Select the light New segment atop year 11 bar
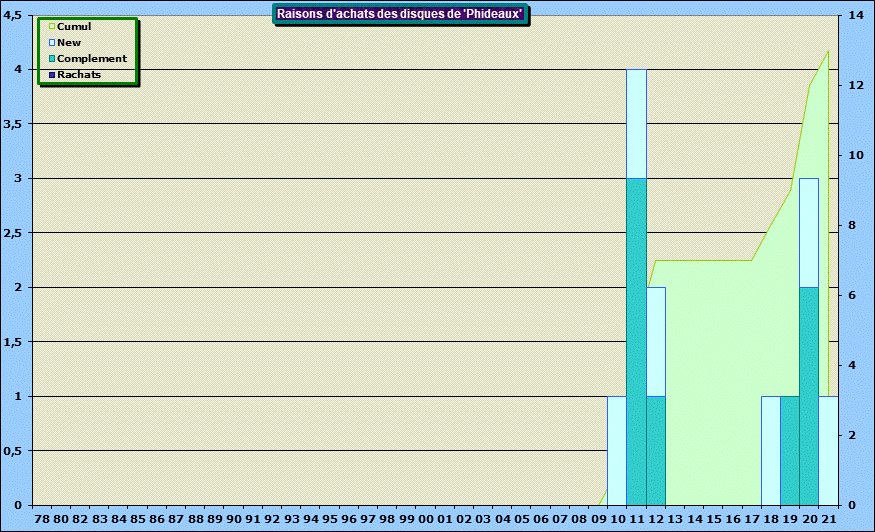Viewport: 875px width, 532px height. pyautogui.click(x=636, y=123)
